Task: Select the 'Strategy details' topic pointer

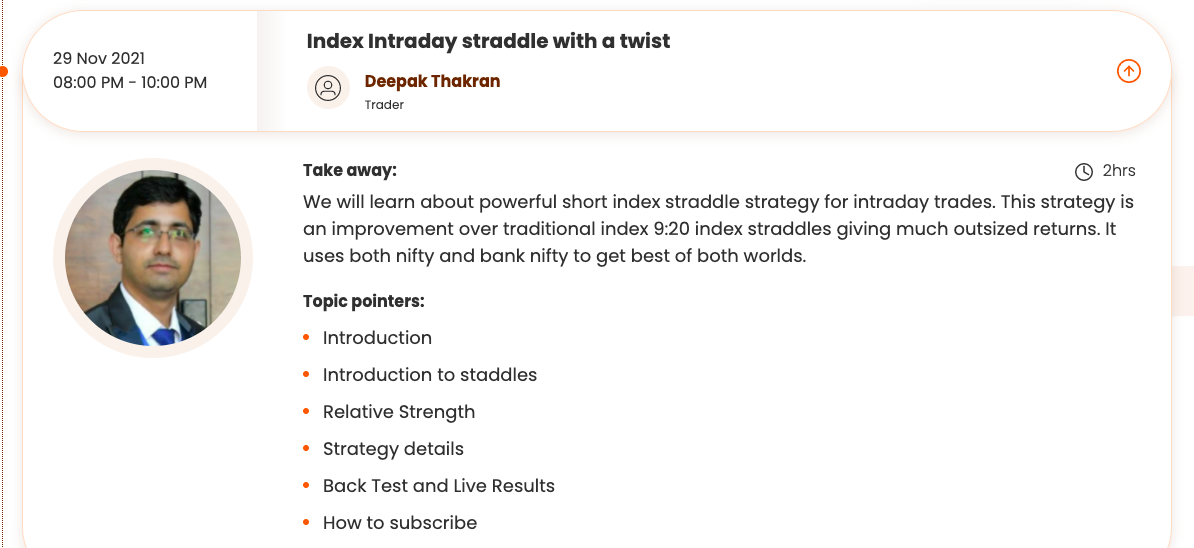Action: 393,449
